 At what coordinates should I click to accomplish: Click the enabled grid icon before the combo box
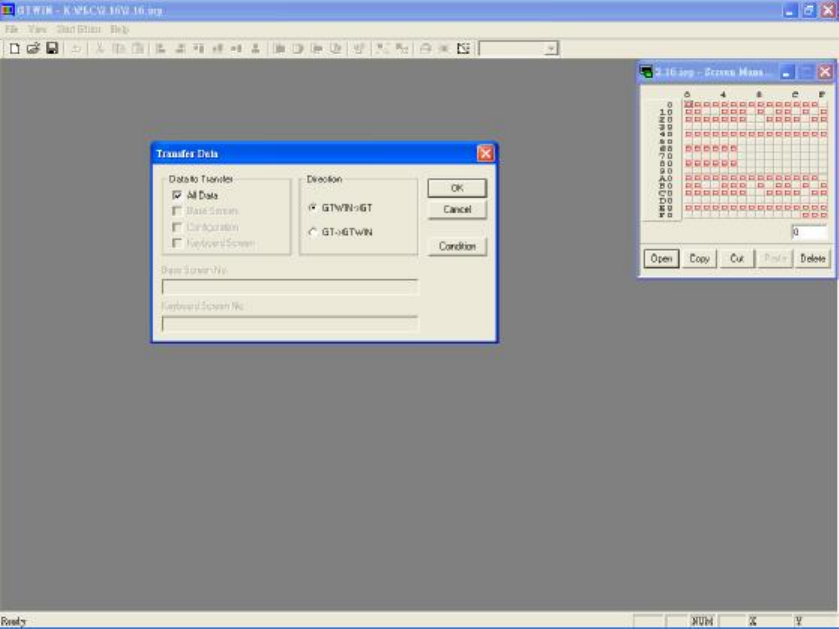point(463,49)
